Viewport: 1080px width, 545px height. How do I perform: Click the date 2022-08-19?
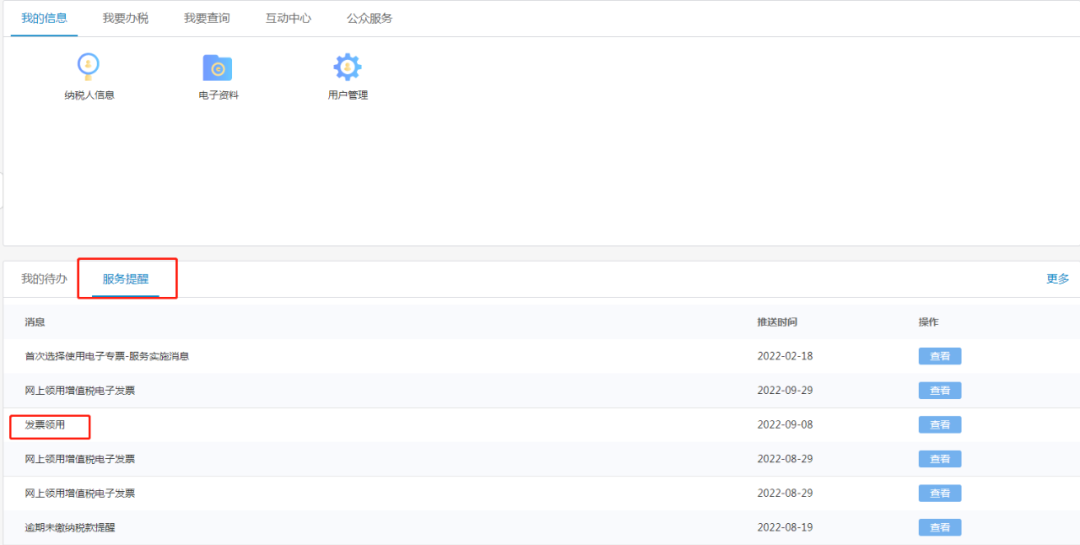pyautogui.click(x=785, y=528)
